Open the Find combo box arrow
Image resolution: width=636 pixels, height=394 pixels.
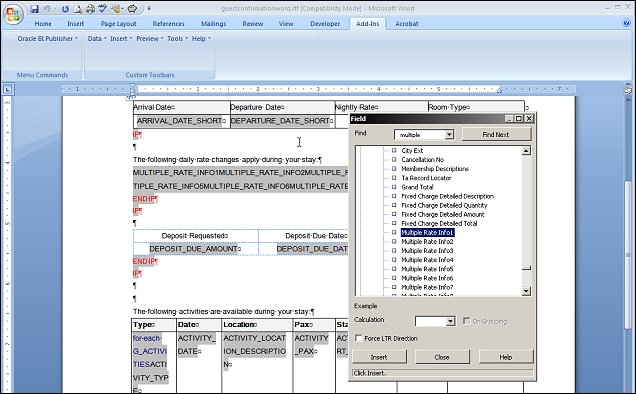point(449,135)
